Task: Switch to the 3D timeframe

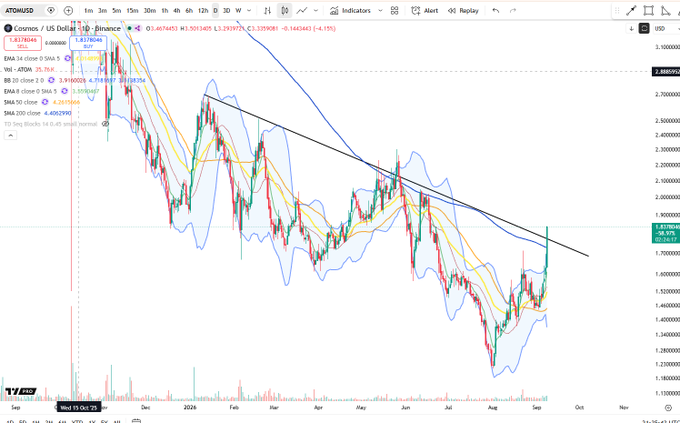Action: (x=226, y=10)
